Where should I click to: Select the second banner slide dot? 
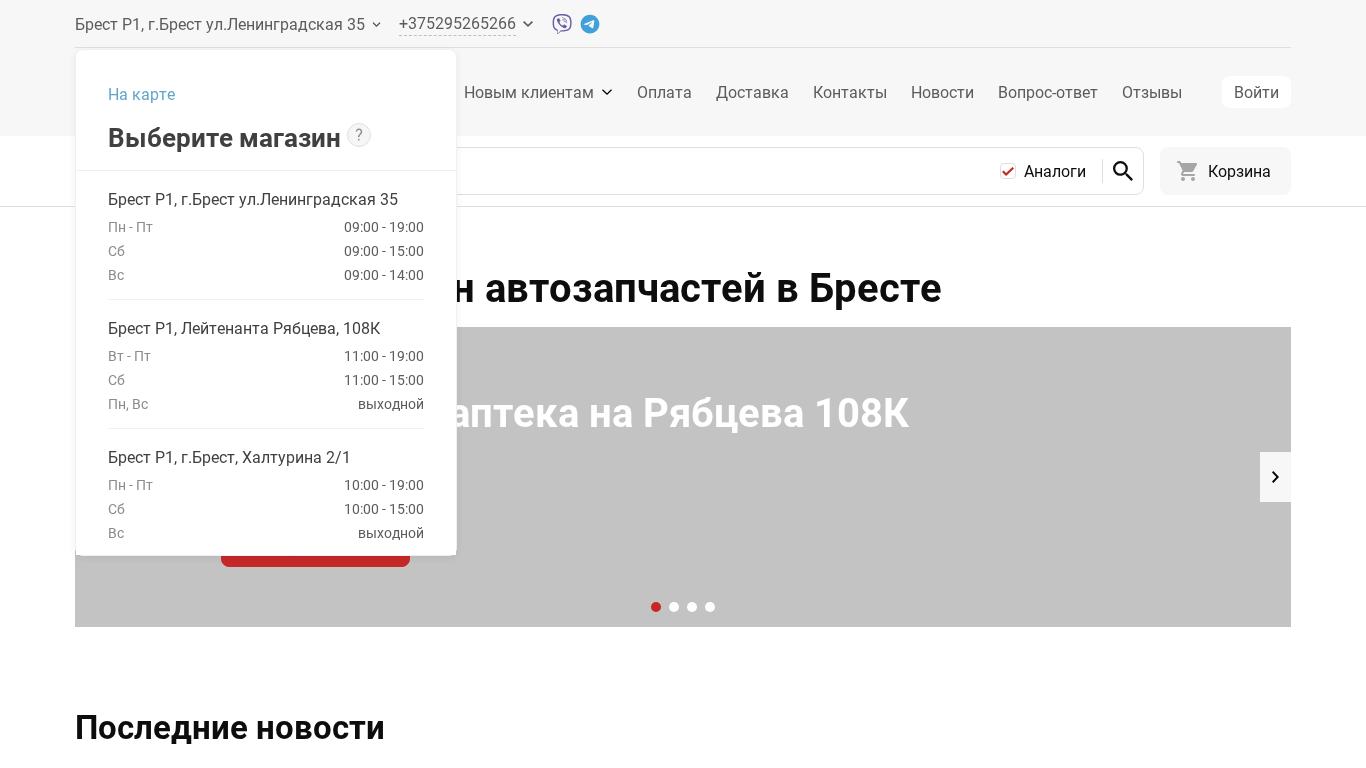(x=674, y=607)
